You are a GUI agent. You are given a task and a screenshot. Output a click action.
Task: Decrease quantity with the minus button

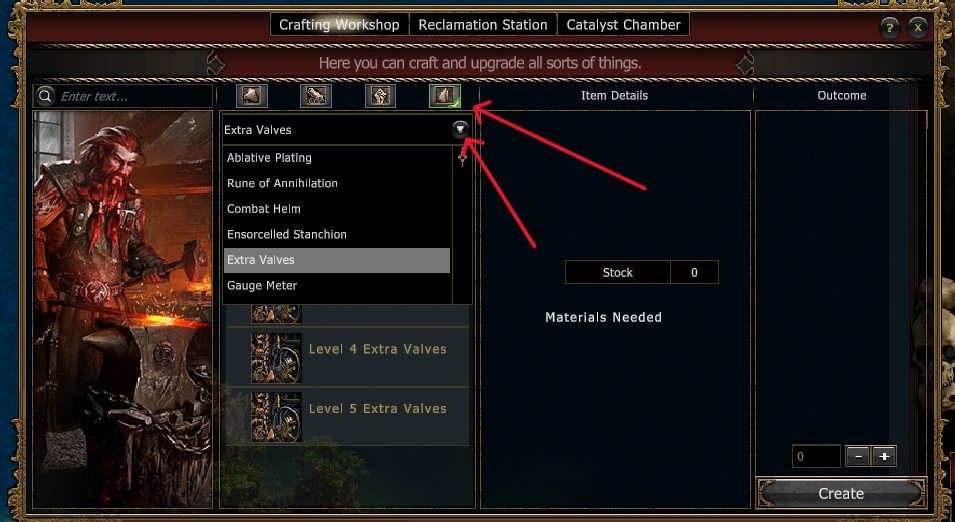[x=858, y=456]
